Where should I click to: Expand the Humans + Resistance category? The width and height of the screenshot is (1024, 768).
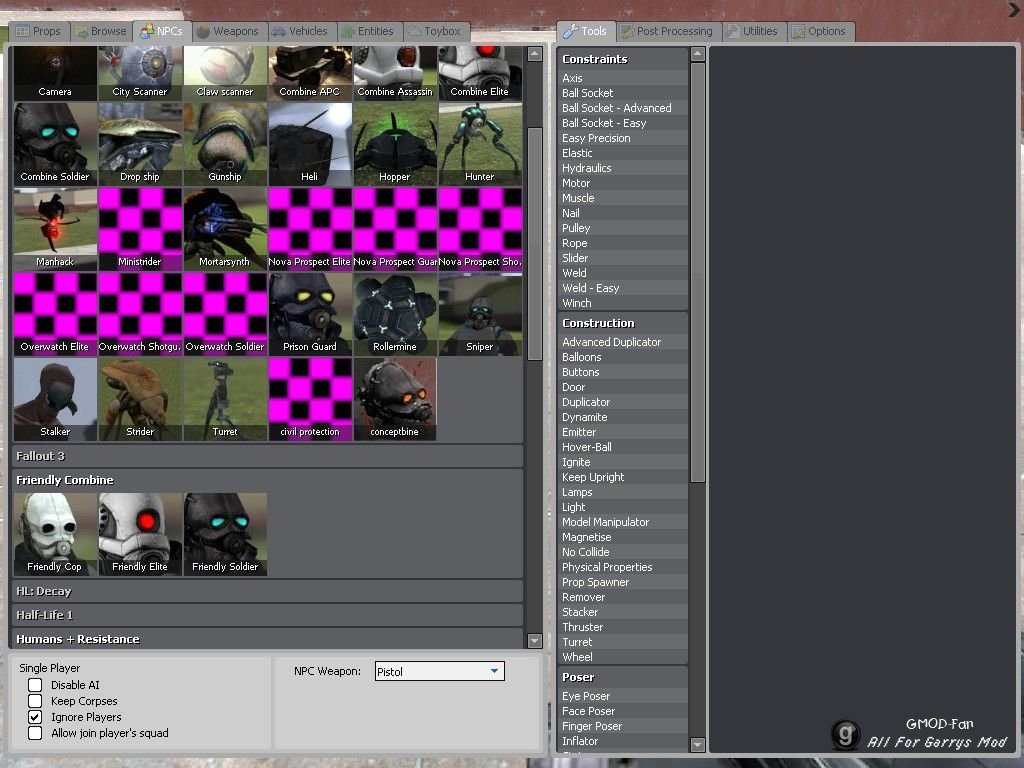[268, 639]
